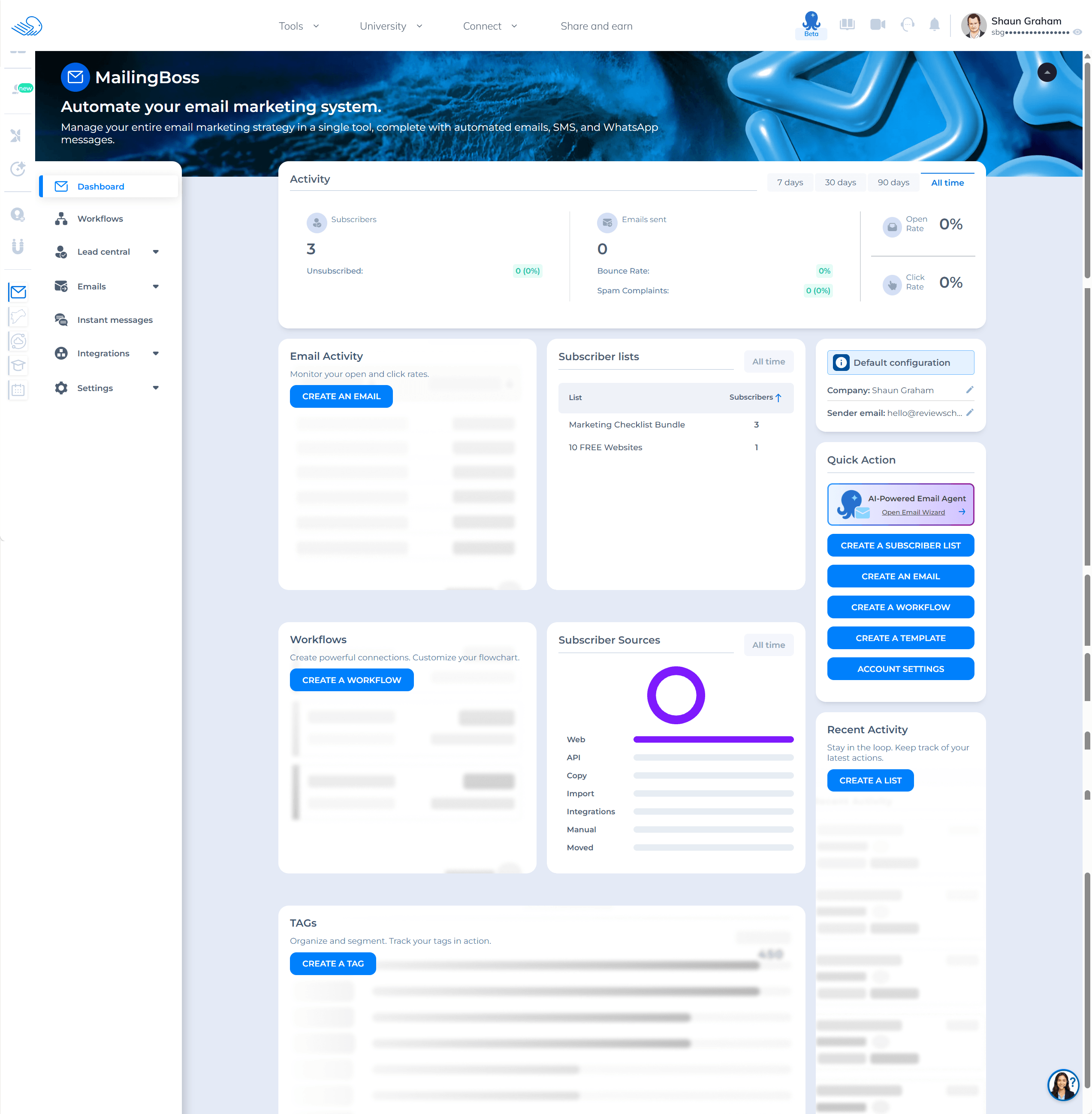Click Open Email Wizard link
Viewport: 1092px width, 1114px height.
pyautogui.click(x=913, y=512)
